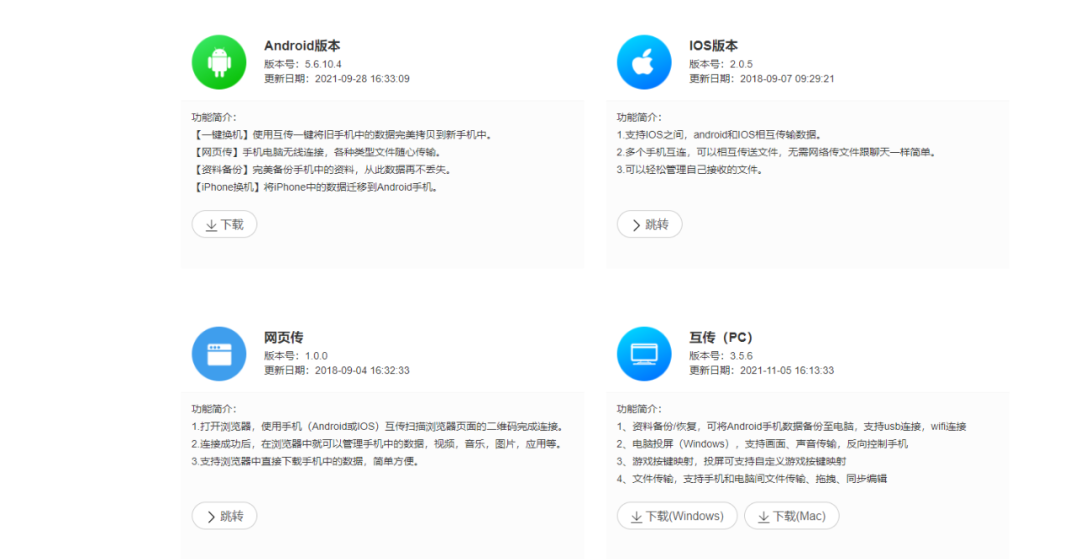Click the IOS版本 heading
Image resolution: width=1080 pixels, height=559 pixels.
click(x=714, y=45)
